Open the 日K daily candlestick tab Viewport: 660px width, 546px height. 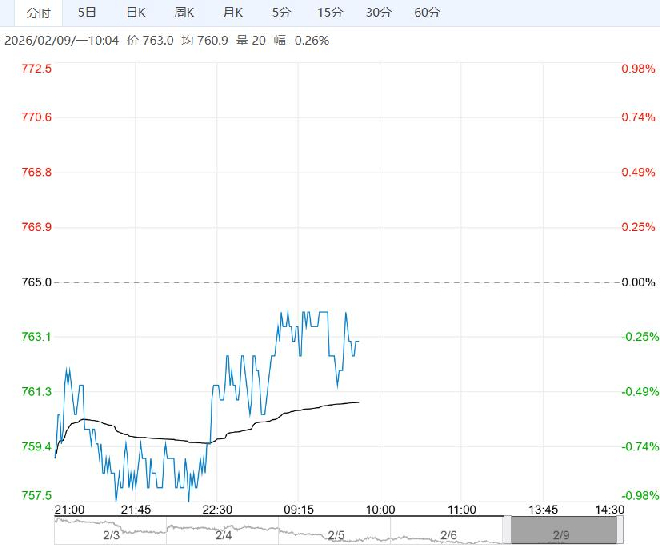[135, 13]
